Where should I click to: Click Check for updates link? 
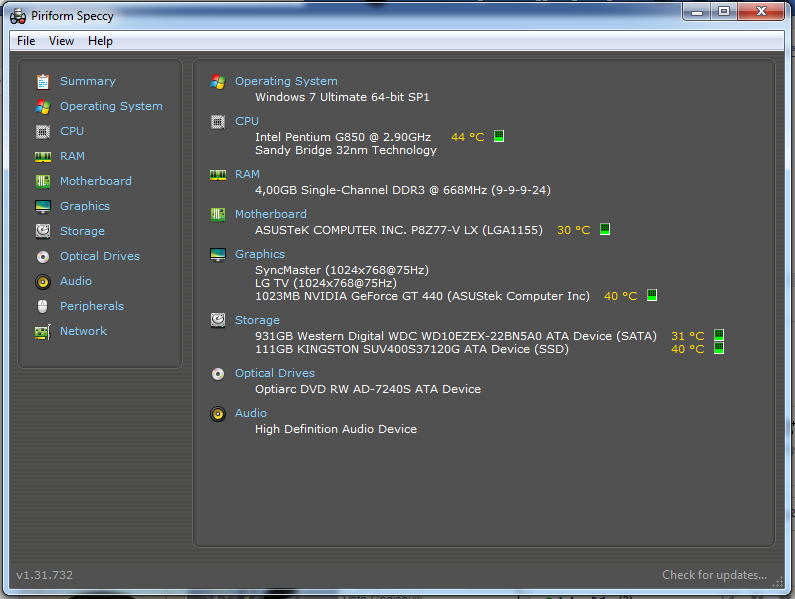pyautogui.click(x=714, y=575)
